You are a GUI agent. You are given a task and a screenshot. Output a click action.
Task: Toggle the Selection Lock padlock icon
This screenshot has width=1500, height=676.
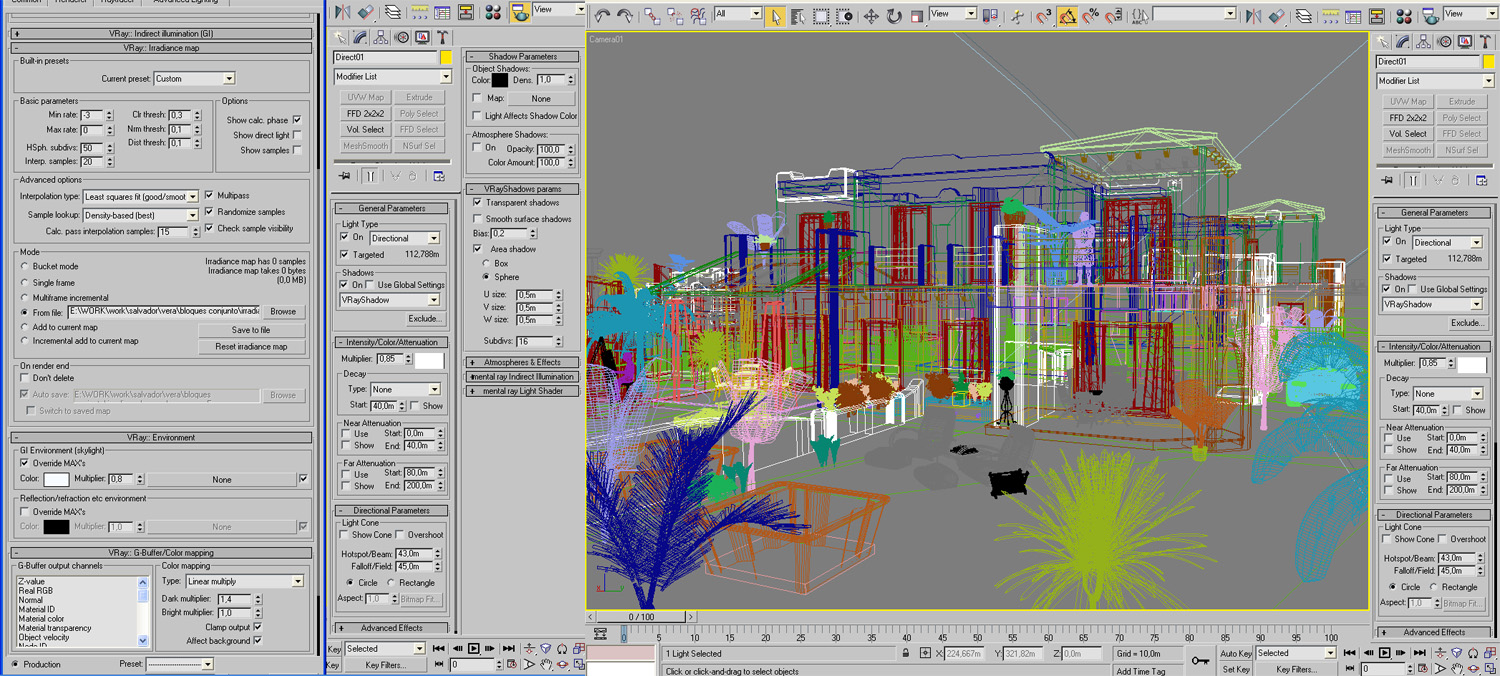point(906,653)
